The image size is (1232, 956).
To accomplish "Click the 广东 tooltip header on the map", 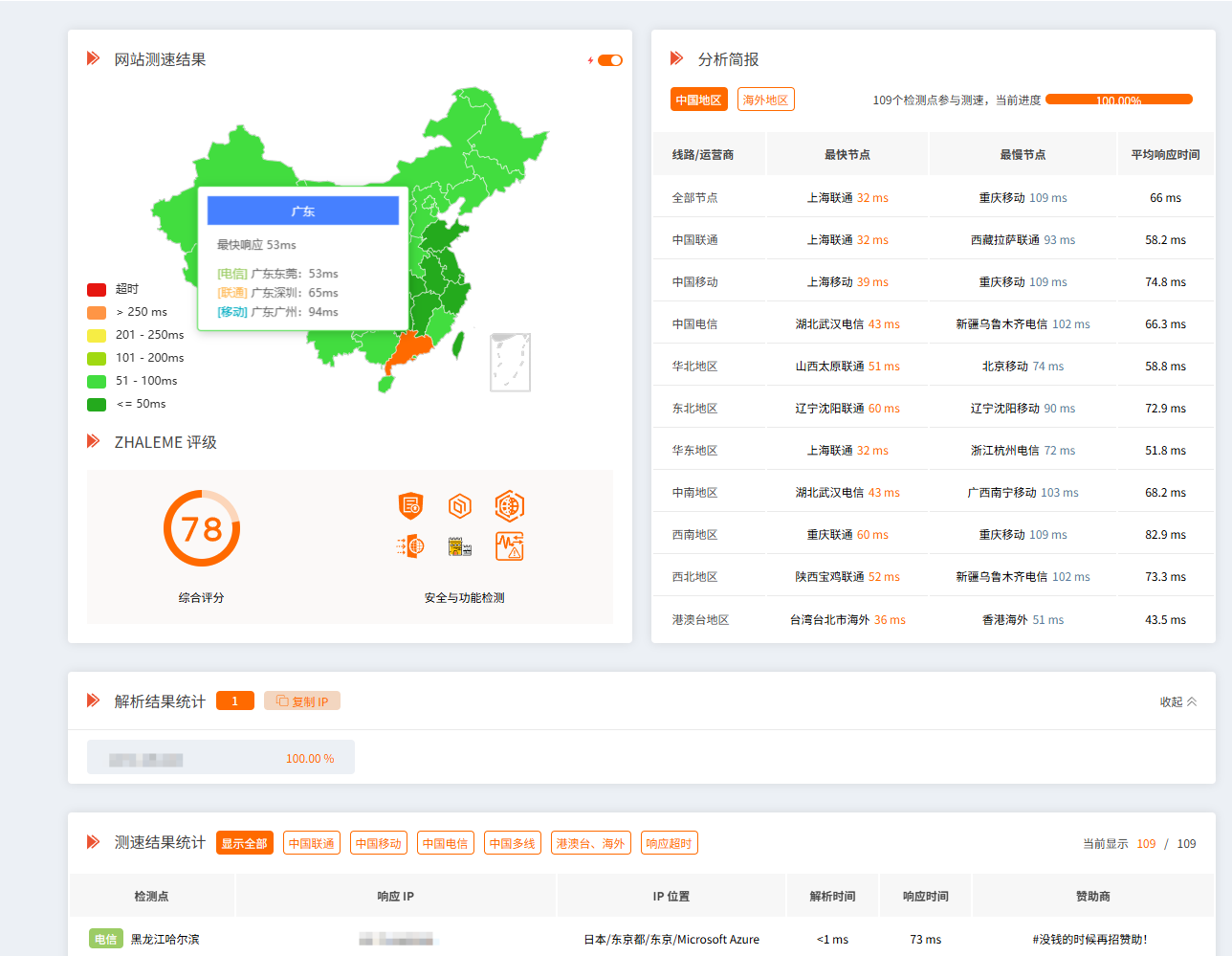I will point(303,209).
